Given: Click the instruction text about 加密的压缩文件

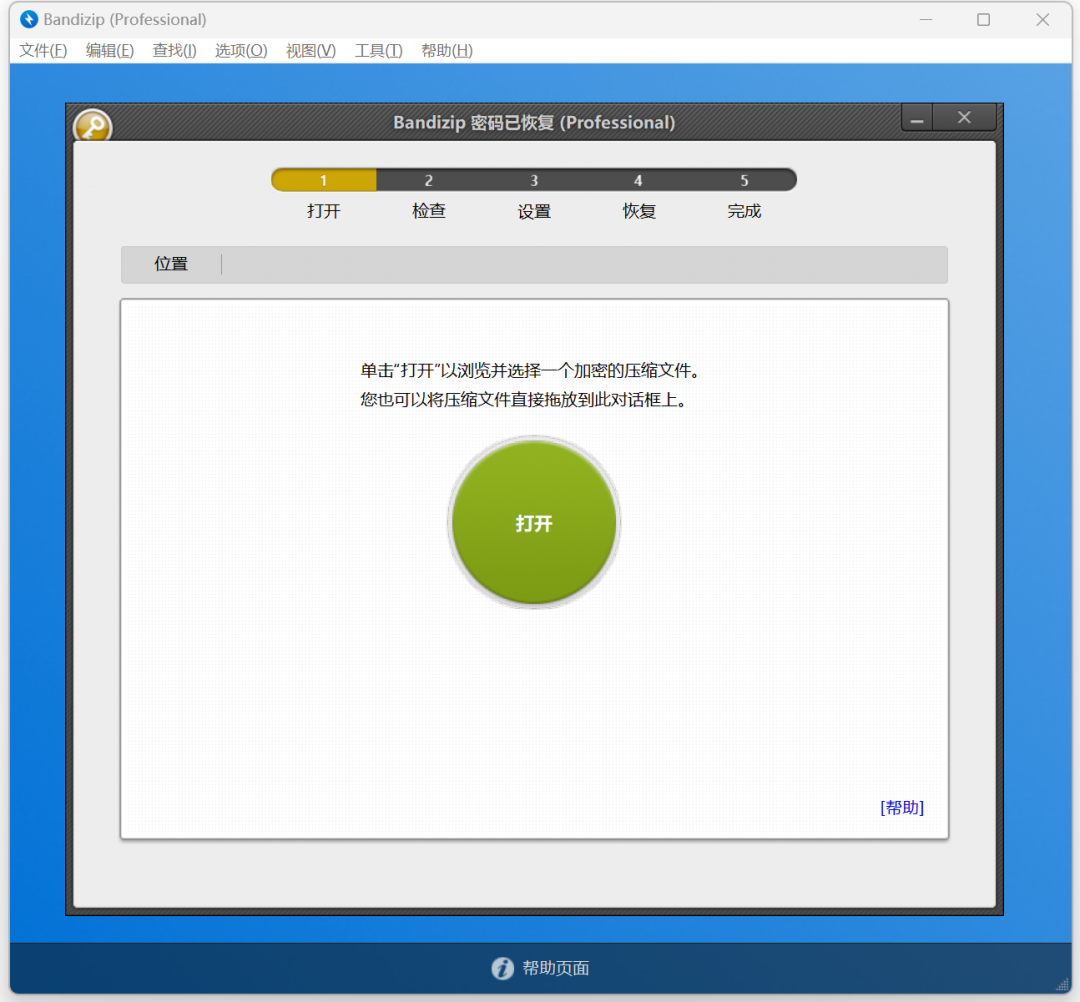Looking at the screenshot, I should tap(530, 370).
